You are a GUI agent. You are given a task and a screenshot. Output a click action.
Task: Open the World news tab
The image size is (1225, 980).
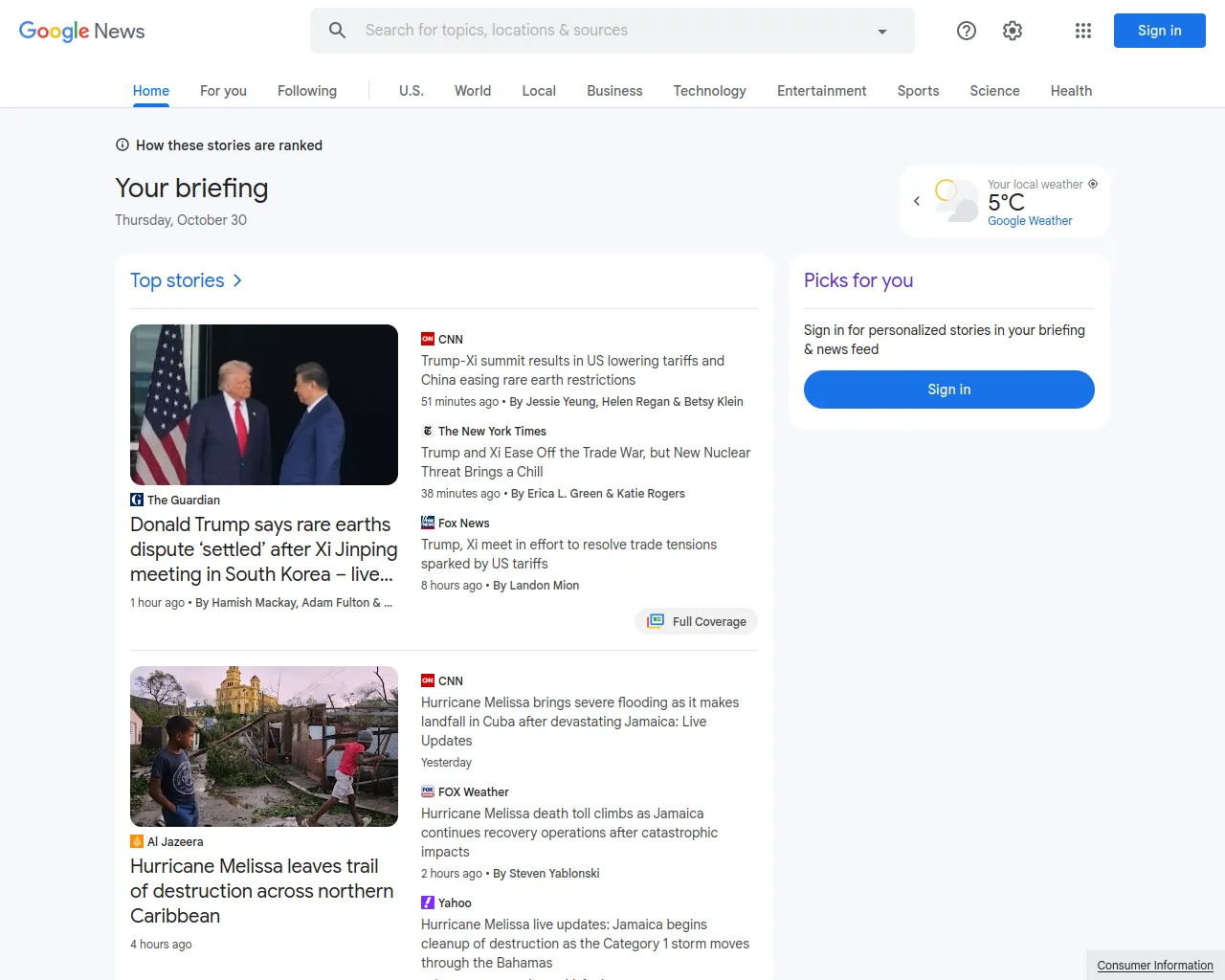click(x=473, y=91)
